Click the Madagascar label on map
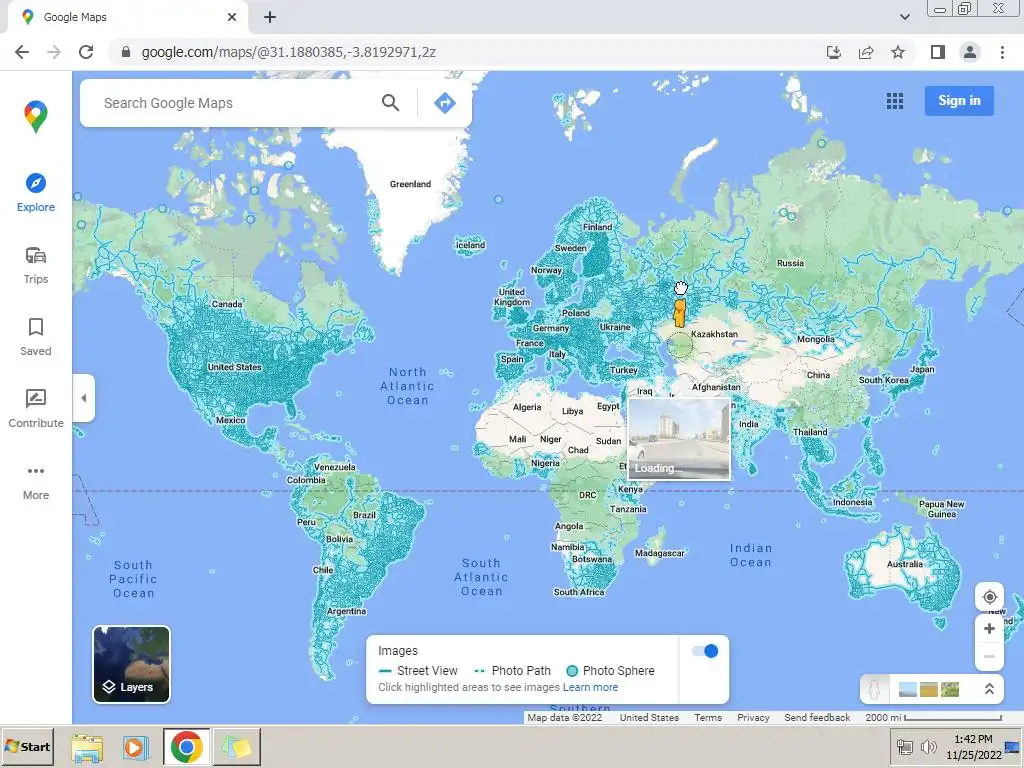This screenshot has width=1024, height=768. [660, 553]
